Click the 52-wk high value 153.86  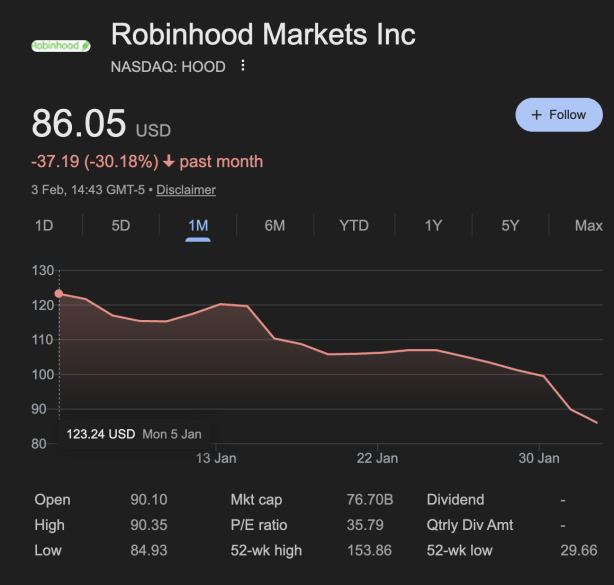coord(368,550)
